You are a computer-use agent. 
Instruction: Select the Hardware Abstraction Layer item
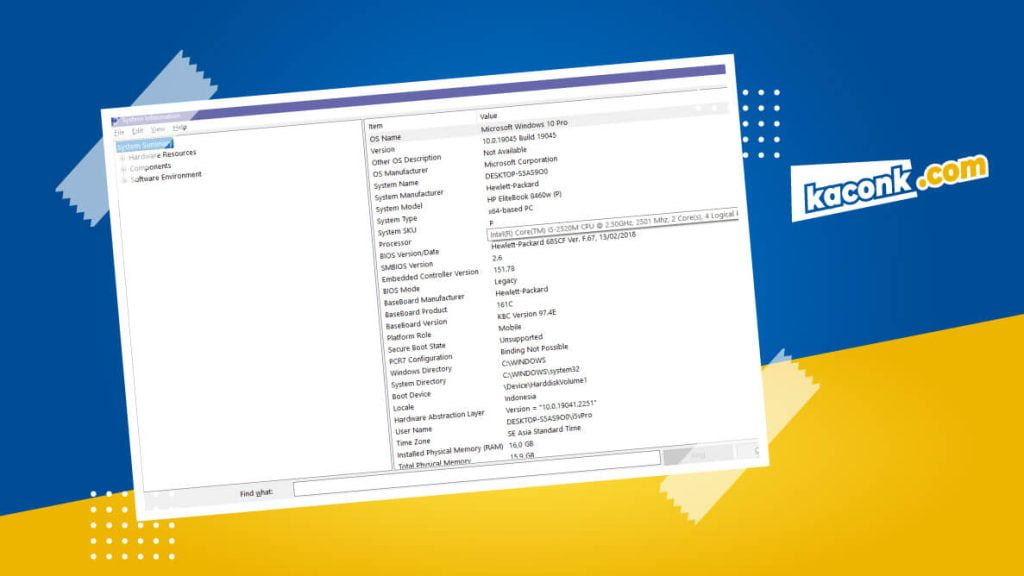tap(440, 416)
